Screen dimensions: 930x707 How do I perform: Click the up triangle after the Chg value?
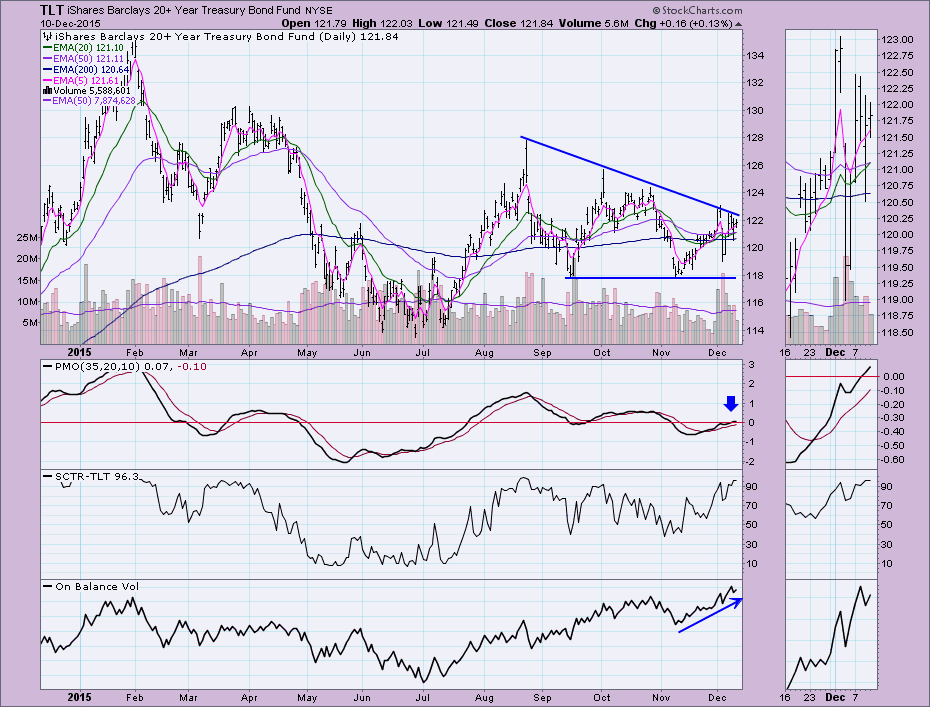coord(738,24)
